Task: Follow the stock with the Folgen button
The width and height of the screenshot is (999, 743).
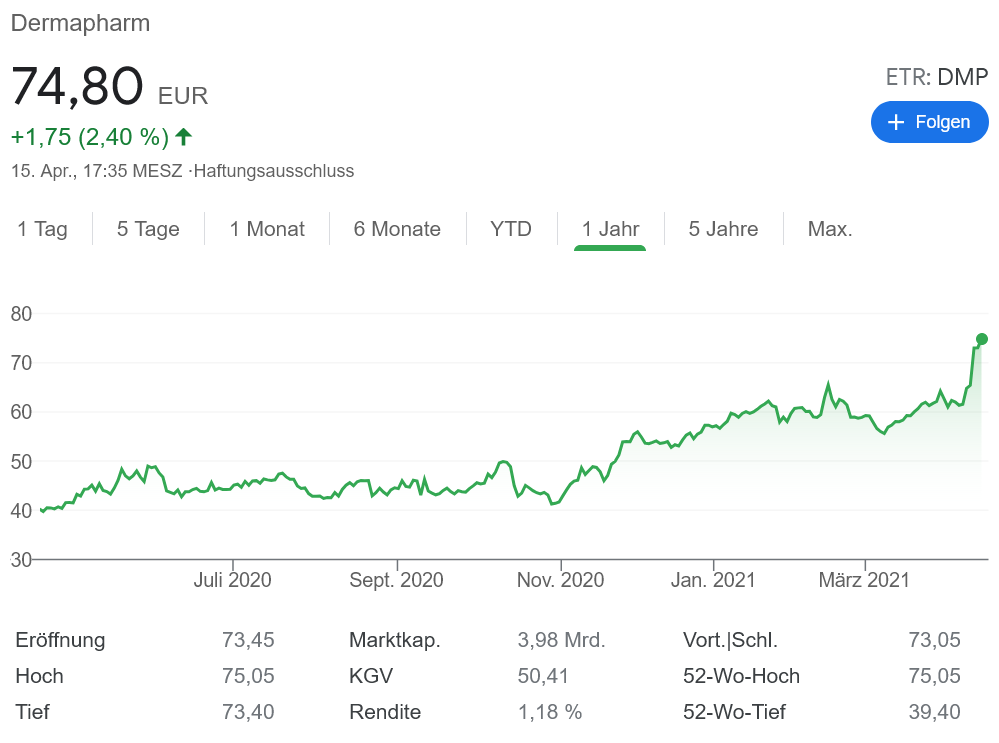Action: (x=929, y=122)
